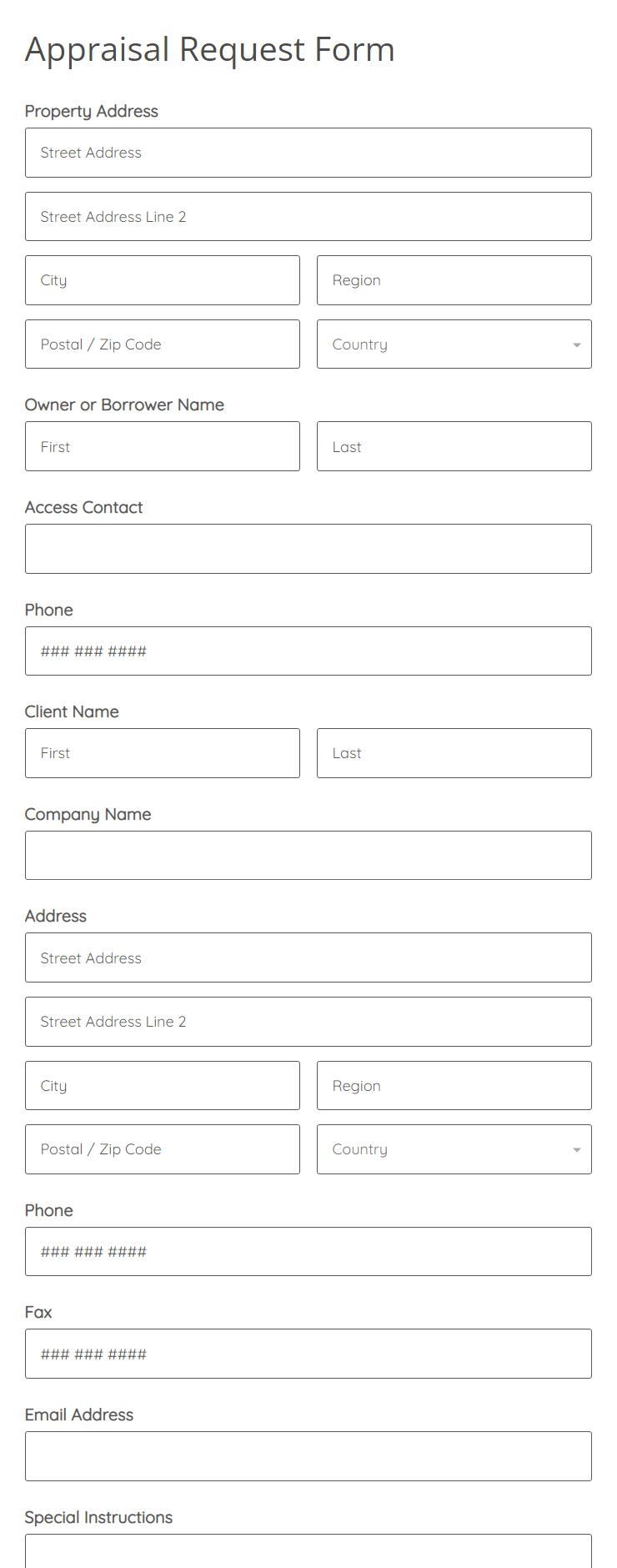Click the Special Instructions text area
The image size is (617, 1568).
[x=308, y=1556]
